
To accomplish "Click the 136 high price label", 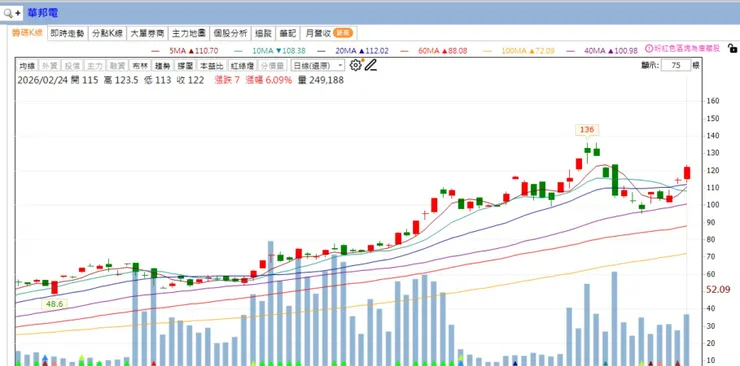I will pos(587,130).
